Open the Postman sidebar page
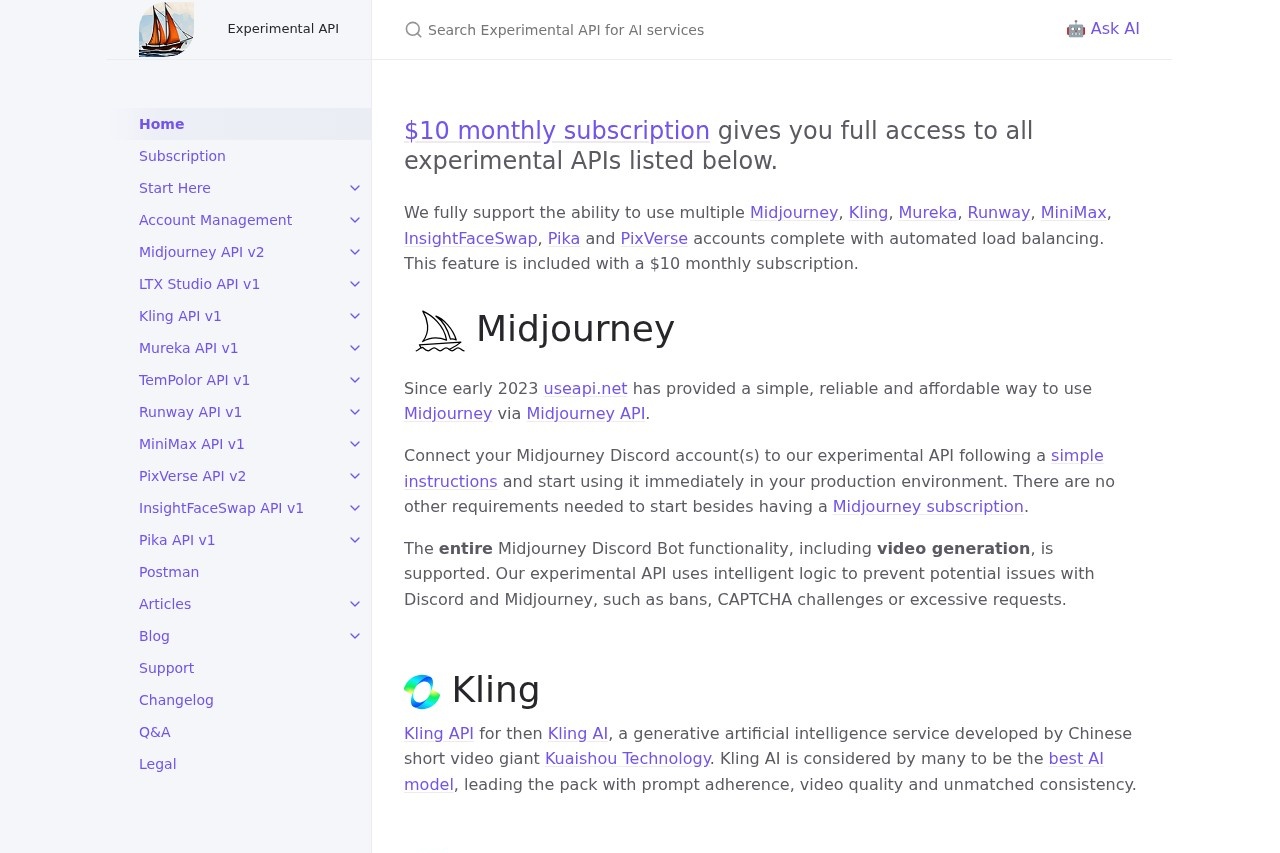The image size is (1280, 853). point(169,572)
